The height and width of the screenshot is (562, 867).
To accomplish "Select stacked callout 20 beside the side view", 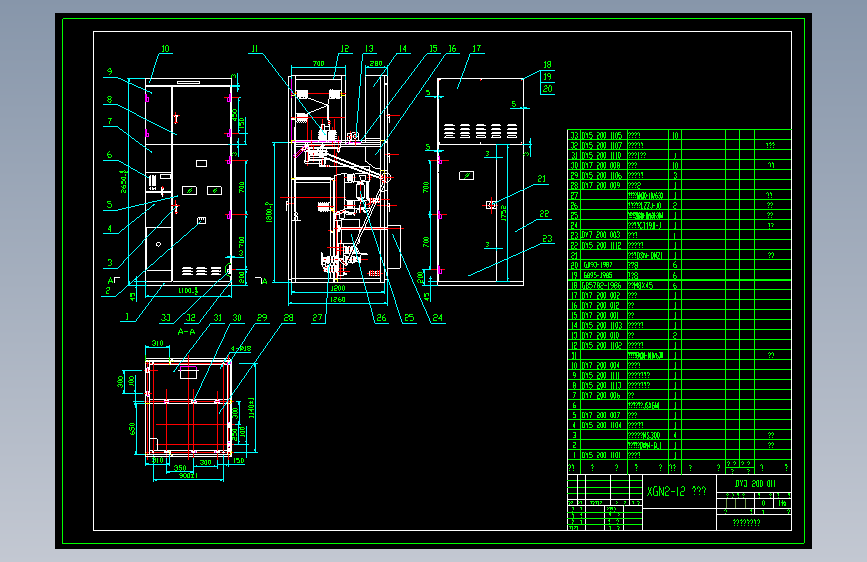I will pos(547,89).
